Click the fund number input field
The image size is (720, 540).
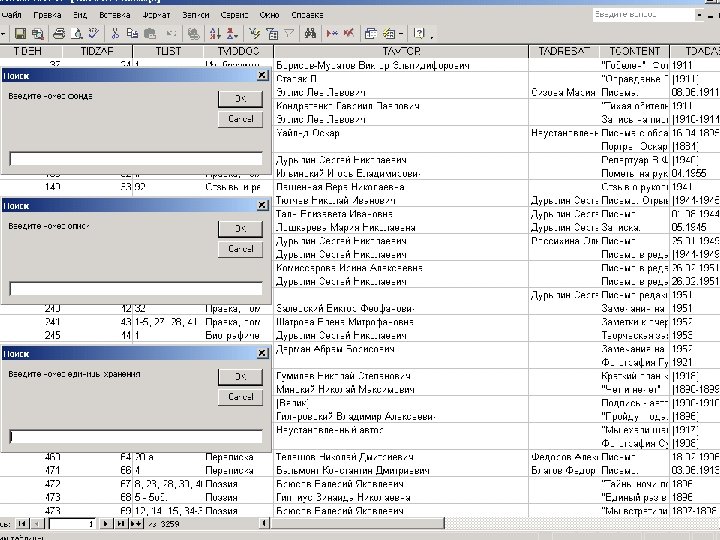[136, 158]
